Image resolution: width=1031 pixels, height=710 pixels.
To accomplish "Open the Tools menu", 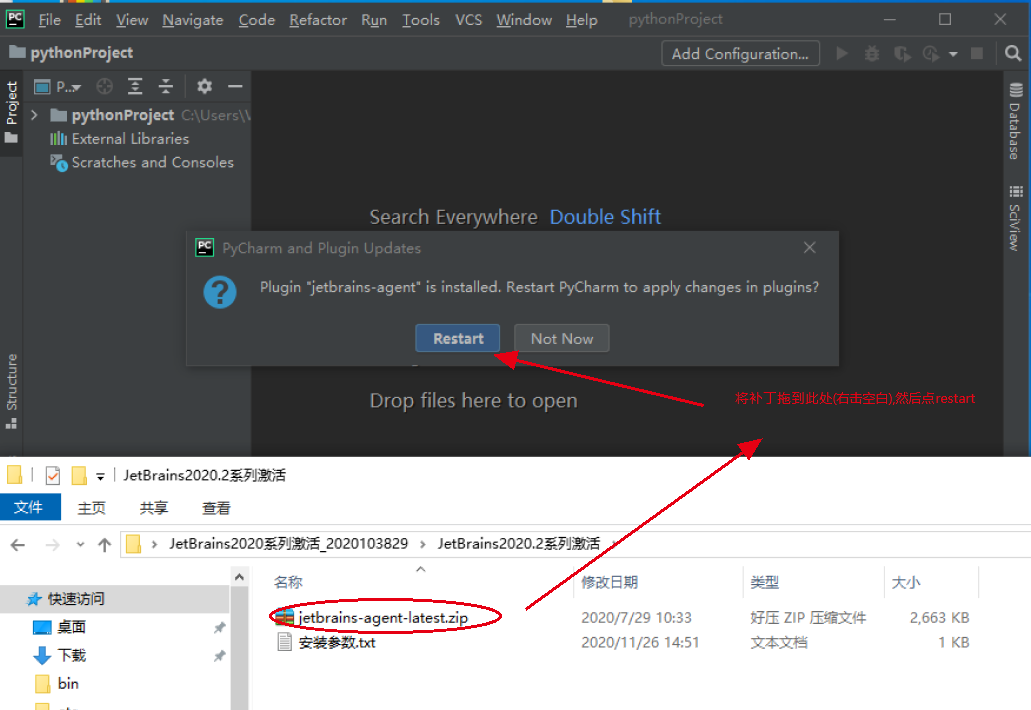I will (x=421, y=20).
